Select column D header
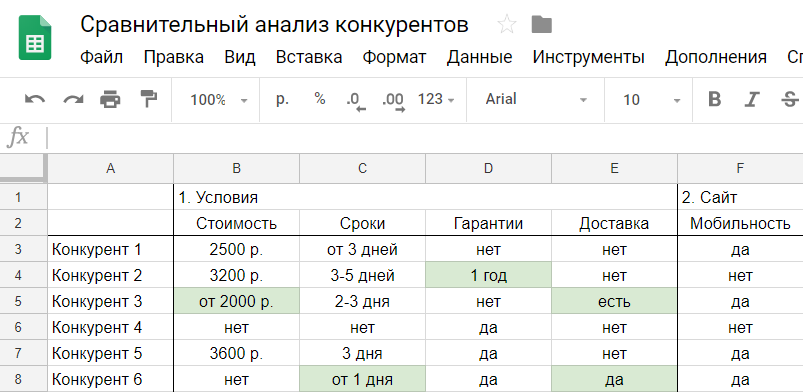 [x=489, y=169]
